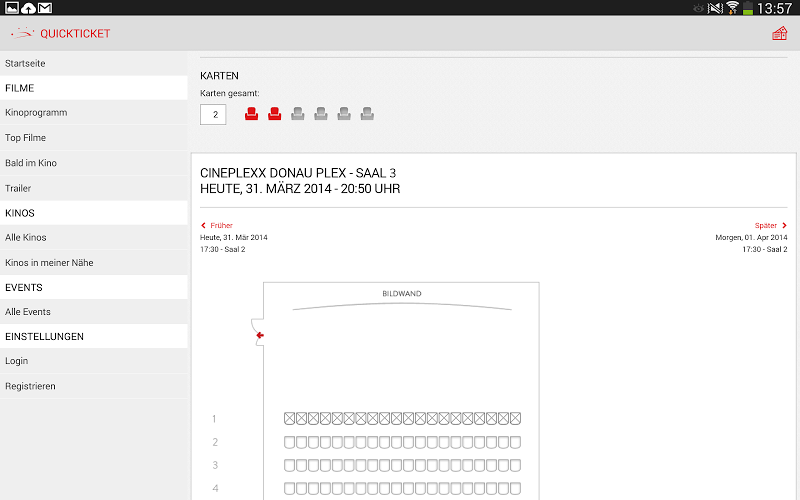Screen dimensions: 800x500
Task: Select the first seat in row 2
Action: pos(289,442)
